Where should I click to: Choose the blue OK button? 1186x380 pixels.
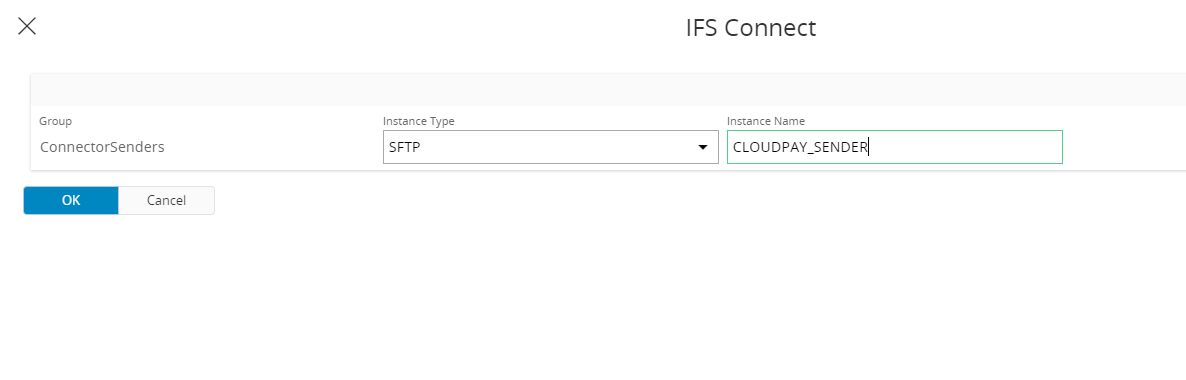pos(71,201)
